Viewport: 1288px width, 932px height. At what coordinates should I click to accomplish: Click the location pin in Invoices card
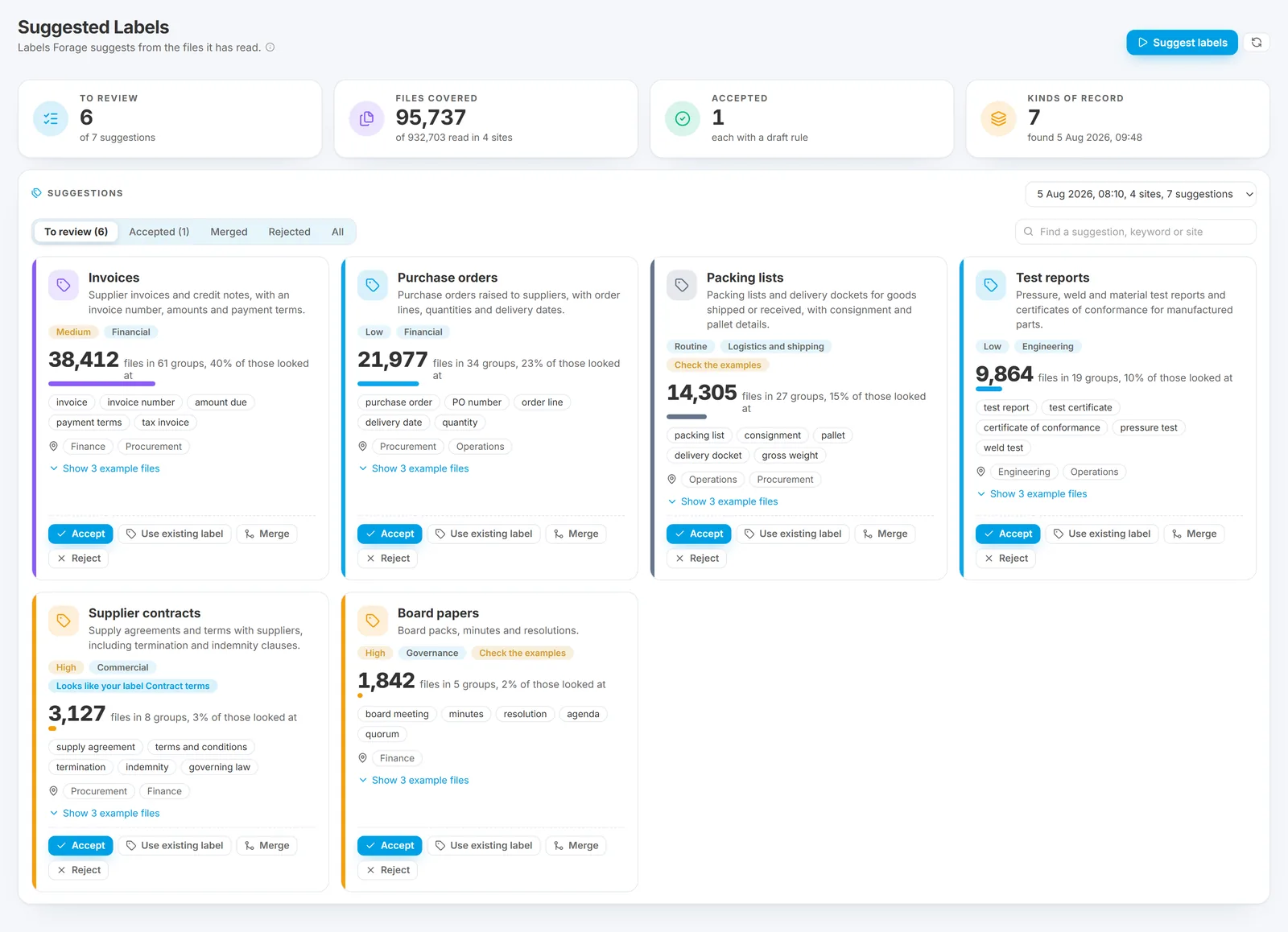pos(54,447)
